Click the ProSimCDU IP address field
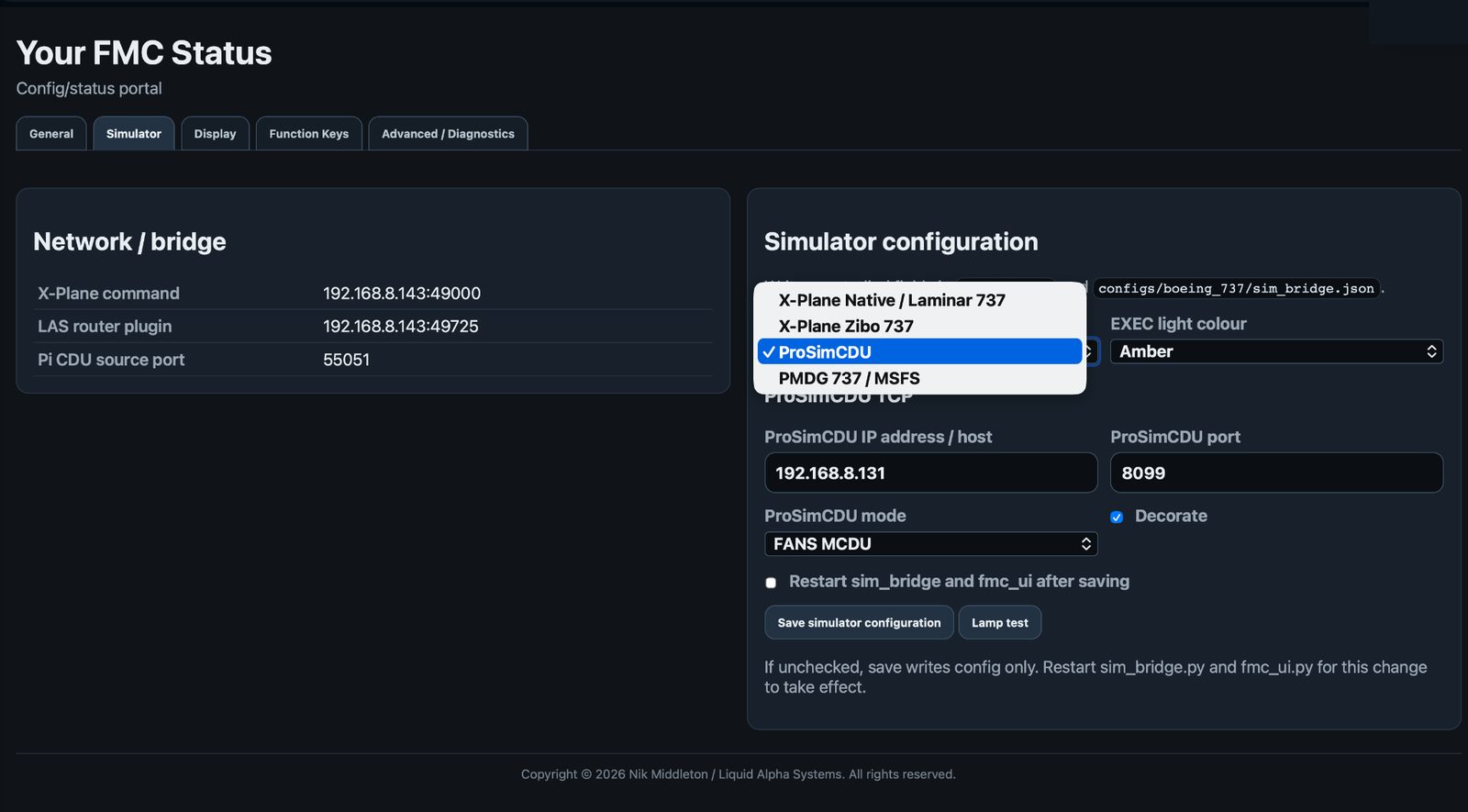This screenshot has height=812, width=1468. [930, 473]
